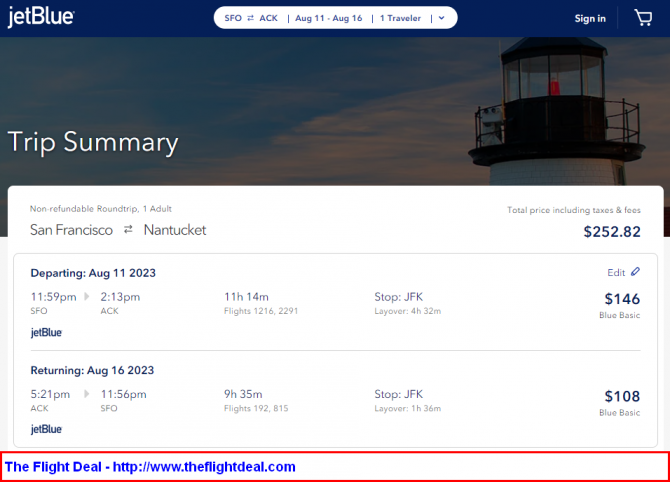
Task: Click jetBlue carrier logo in returning flight
Action: 46,429
